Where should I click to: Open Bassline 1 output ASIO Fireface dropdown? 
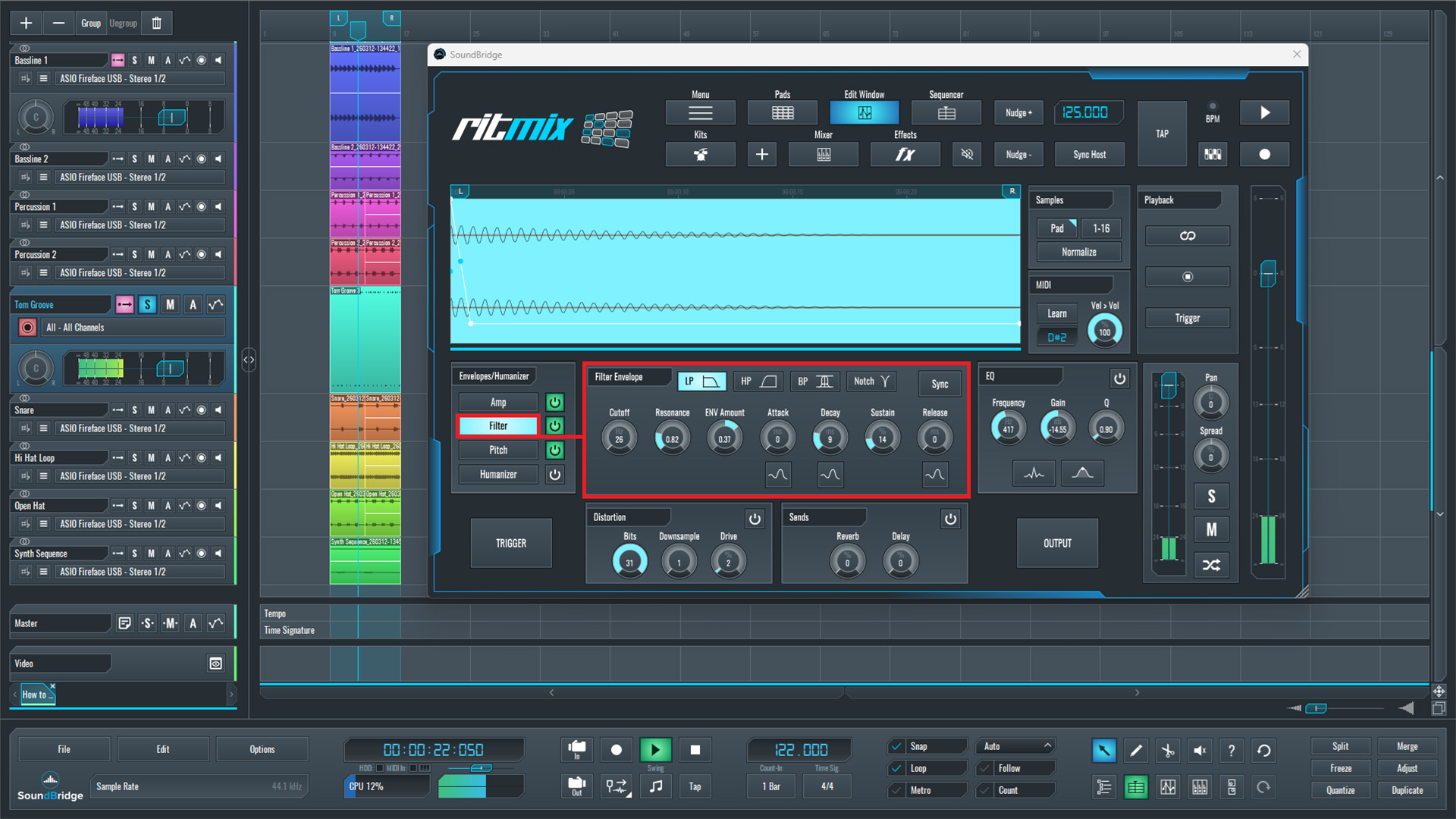(x=140, y=79)
